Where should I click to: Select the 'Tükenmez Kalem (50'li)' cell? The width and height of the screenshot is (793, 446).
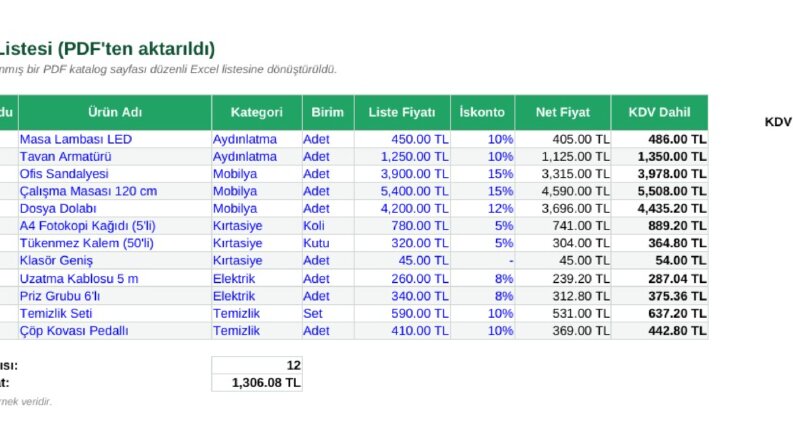tap(115, 243)
